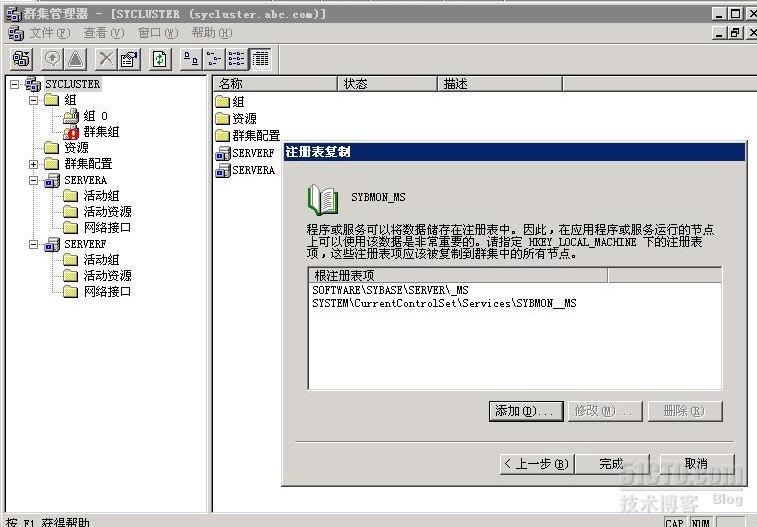Minimize the inner MDI child window
This screenshot has height=527, width=757.
pos(719,33)
